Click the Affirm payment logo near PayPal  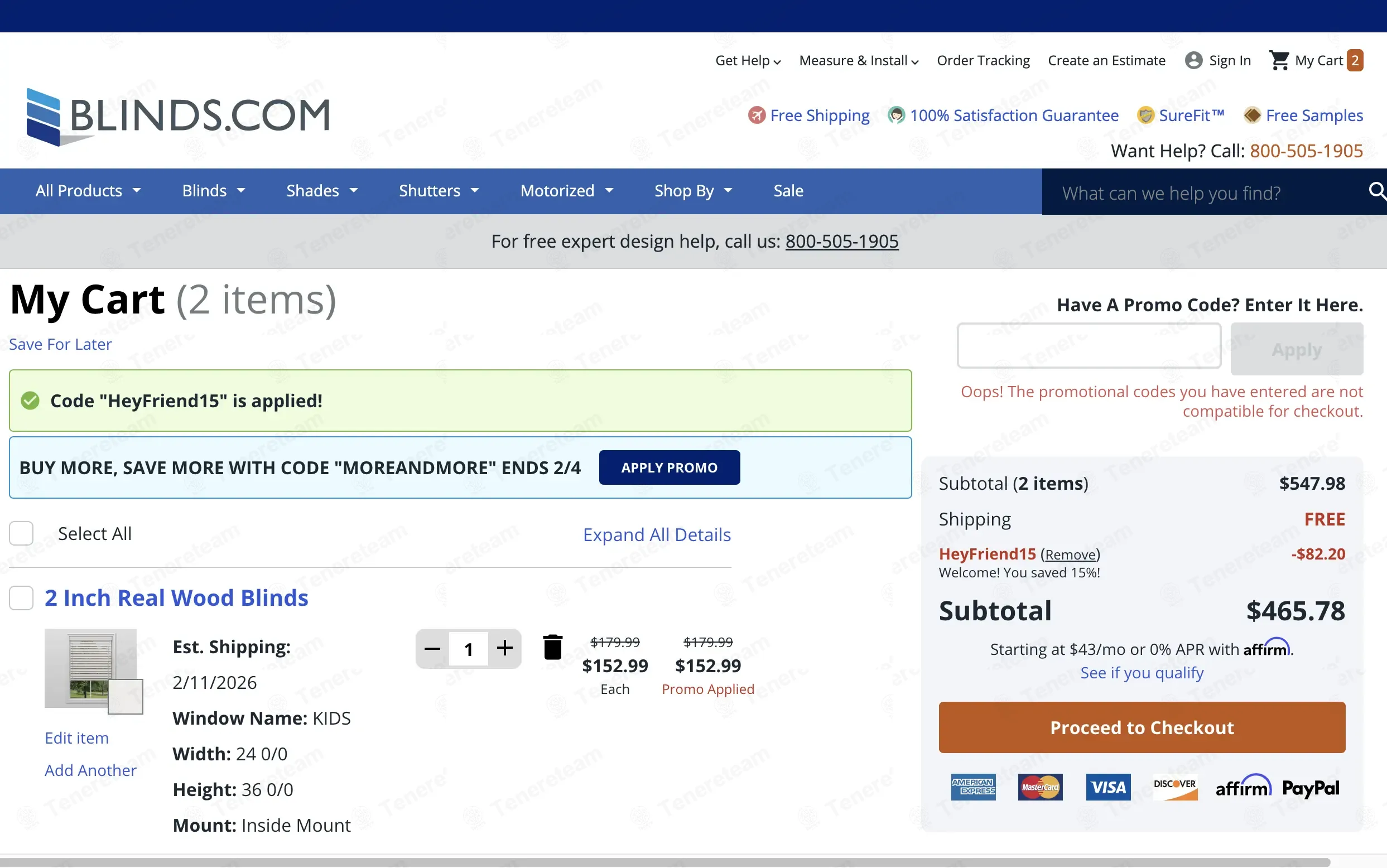1244,787
